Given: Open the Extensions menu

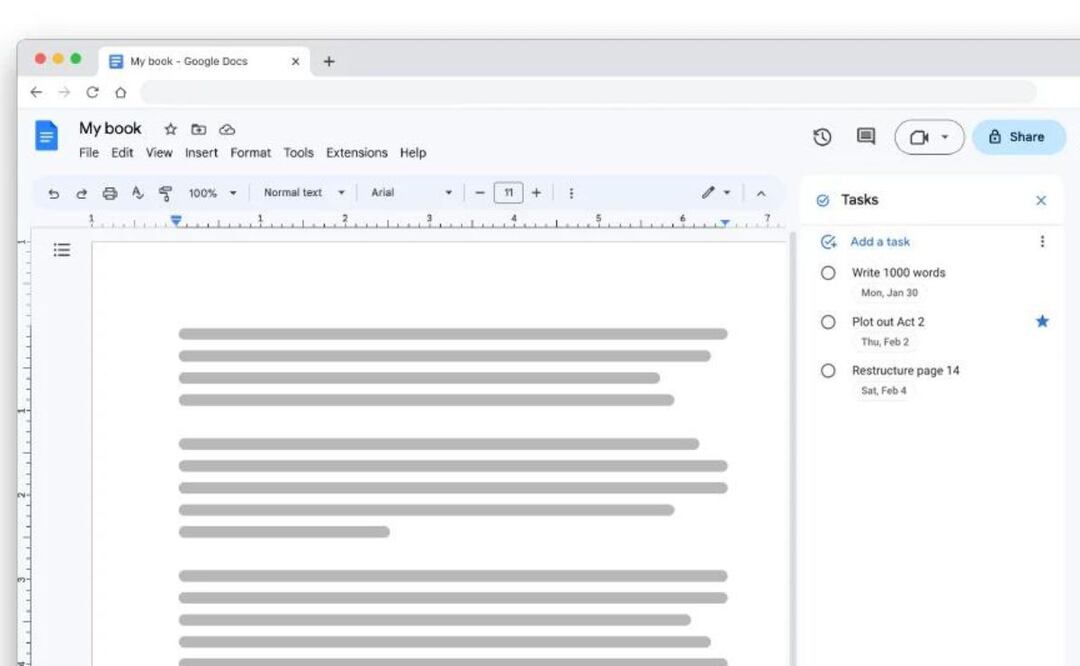Looking at the screenshot, I should [x=356, y=153].
